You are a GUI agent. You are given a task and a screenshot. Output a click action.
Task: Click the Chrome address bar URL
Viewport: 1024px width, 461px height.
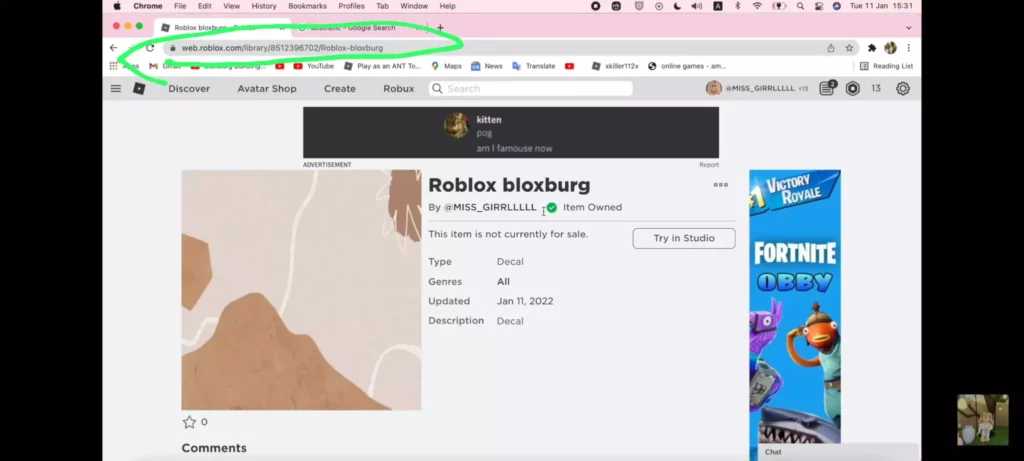tap(282, 48)
